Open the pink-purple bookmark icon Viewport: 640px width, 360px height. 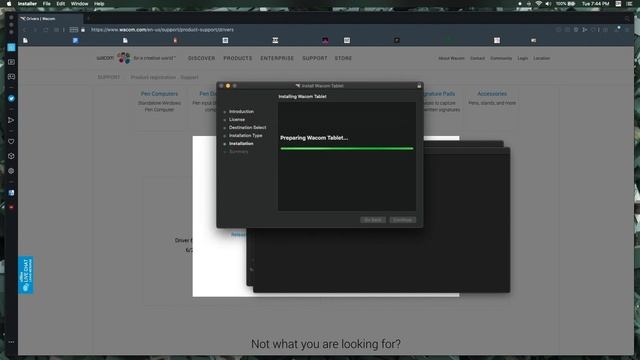click(x=325, y=40)
